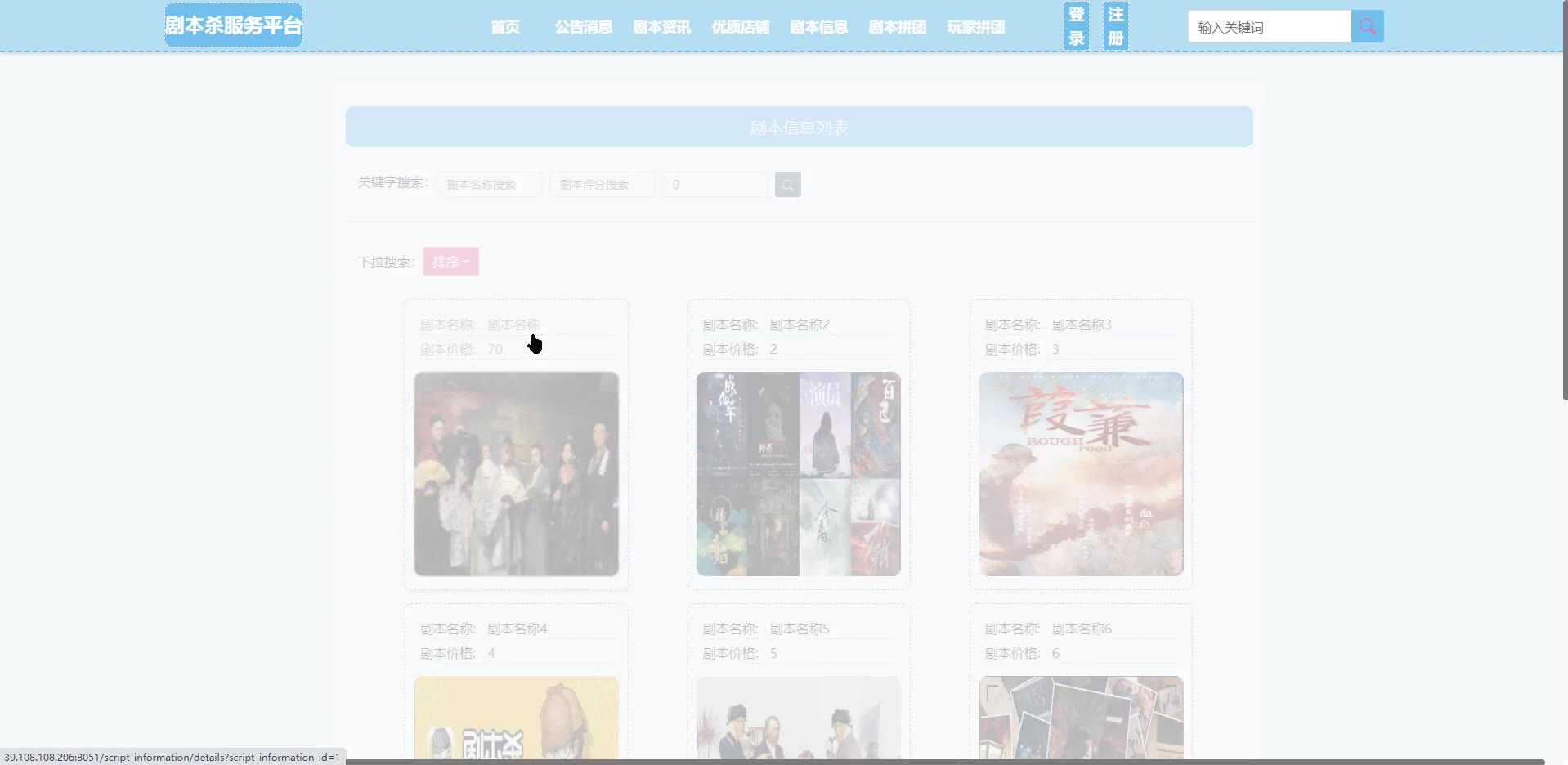Click the keyword filter search icon button
The height and width of the screenshot is (765, 1568).
click(x=787, y=185)
